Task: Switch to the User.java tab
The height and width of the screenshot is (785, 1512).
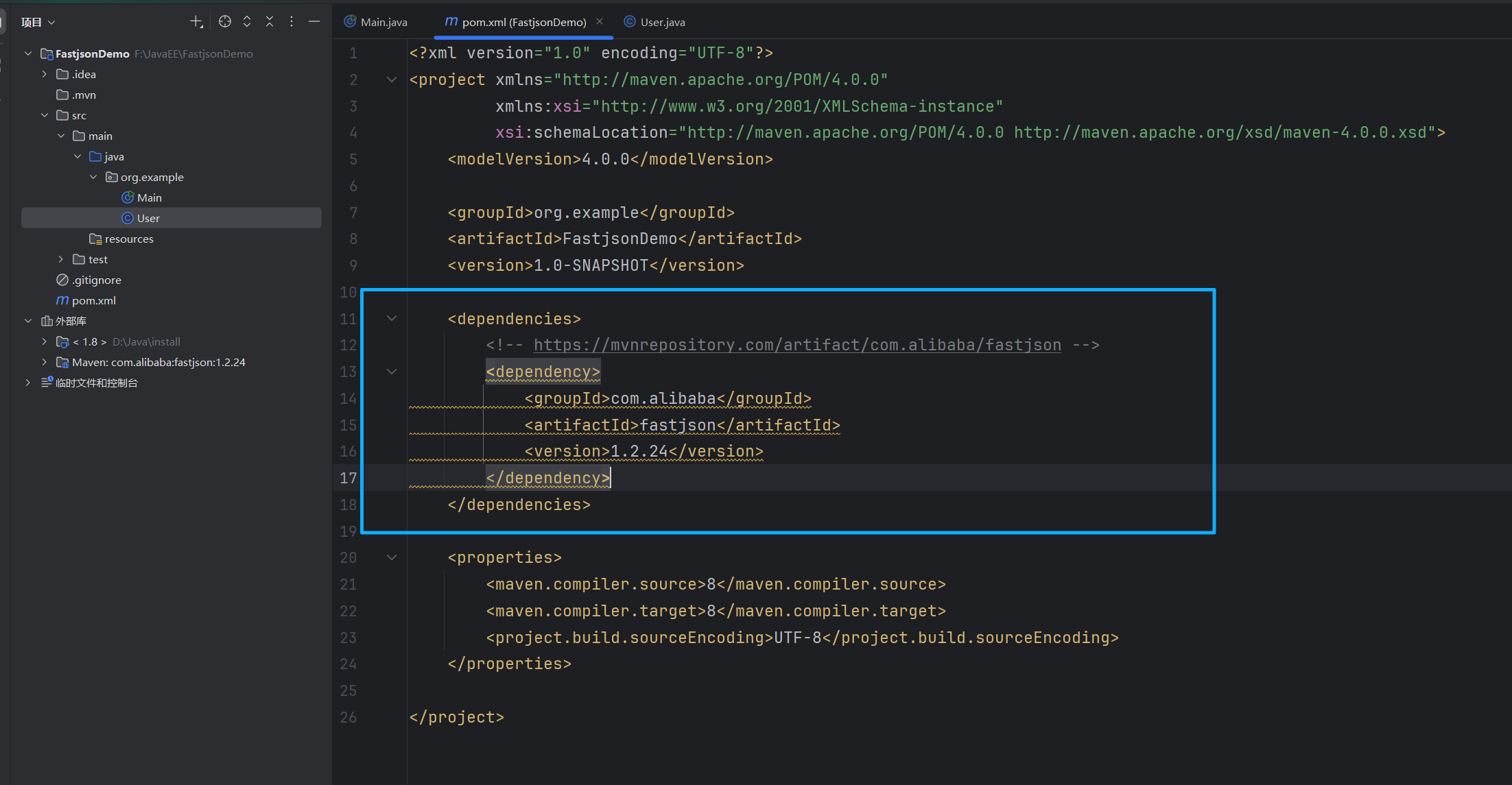Action: point(661,22)
